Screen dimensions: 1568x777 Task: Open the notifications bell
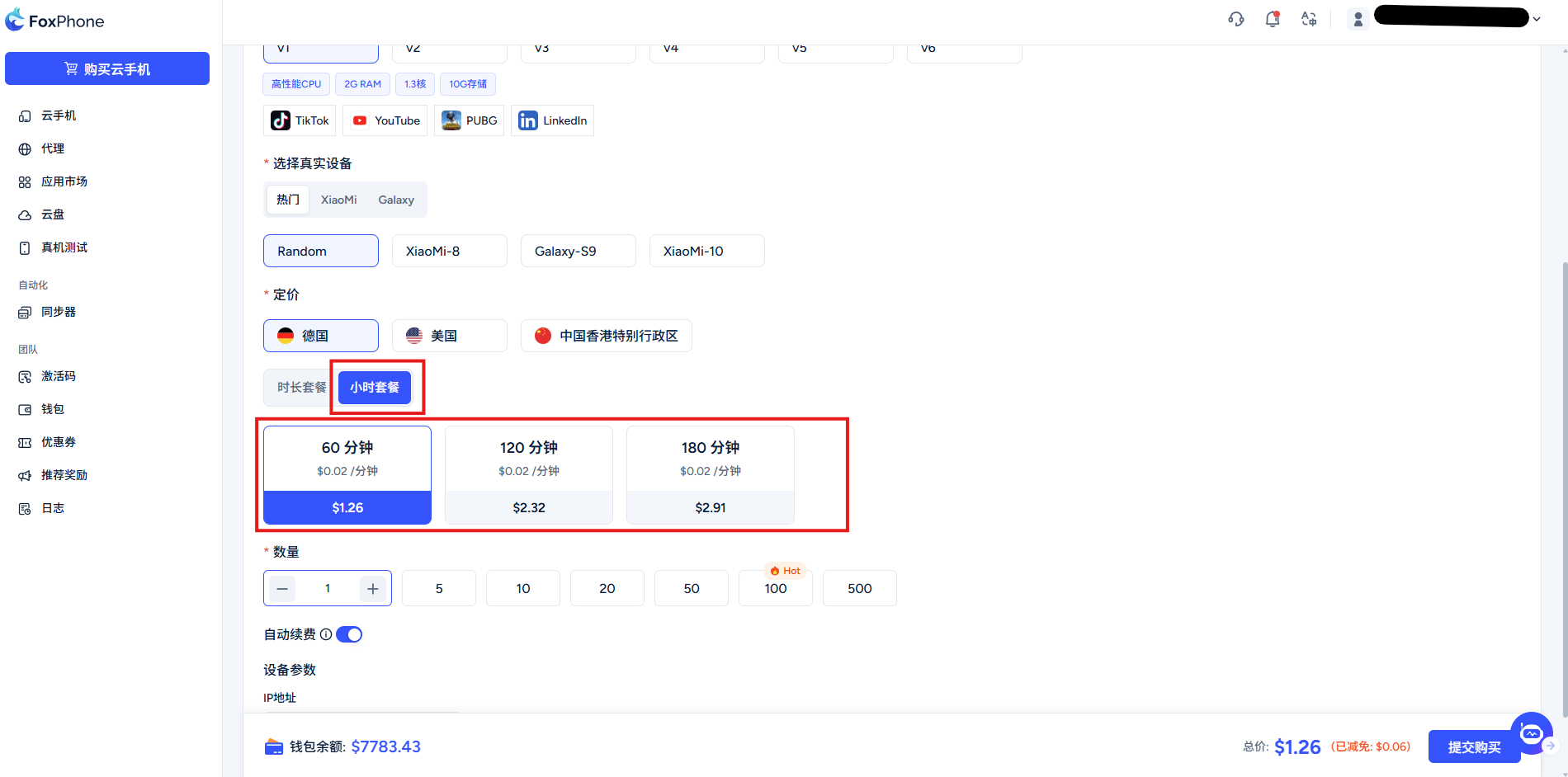1272,19
